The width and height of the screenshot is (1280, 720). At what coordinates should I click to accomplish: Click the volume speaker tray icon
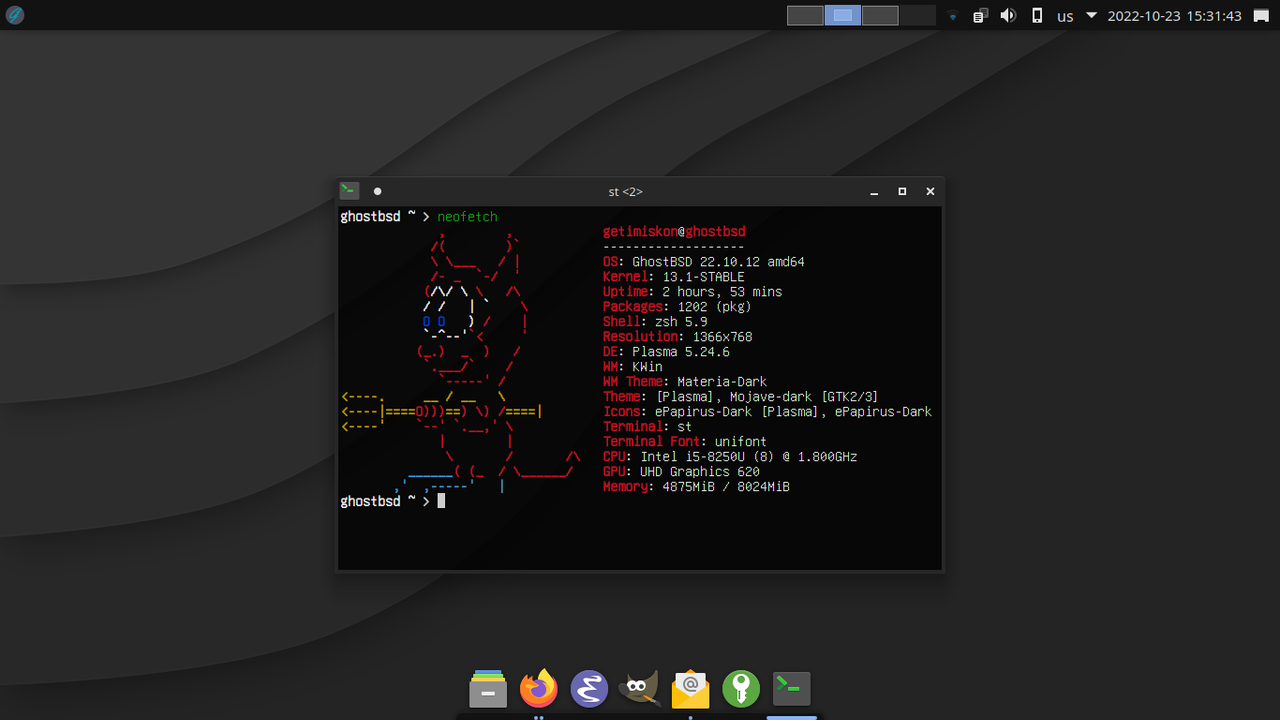tap(1008, 16)
